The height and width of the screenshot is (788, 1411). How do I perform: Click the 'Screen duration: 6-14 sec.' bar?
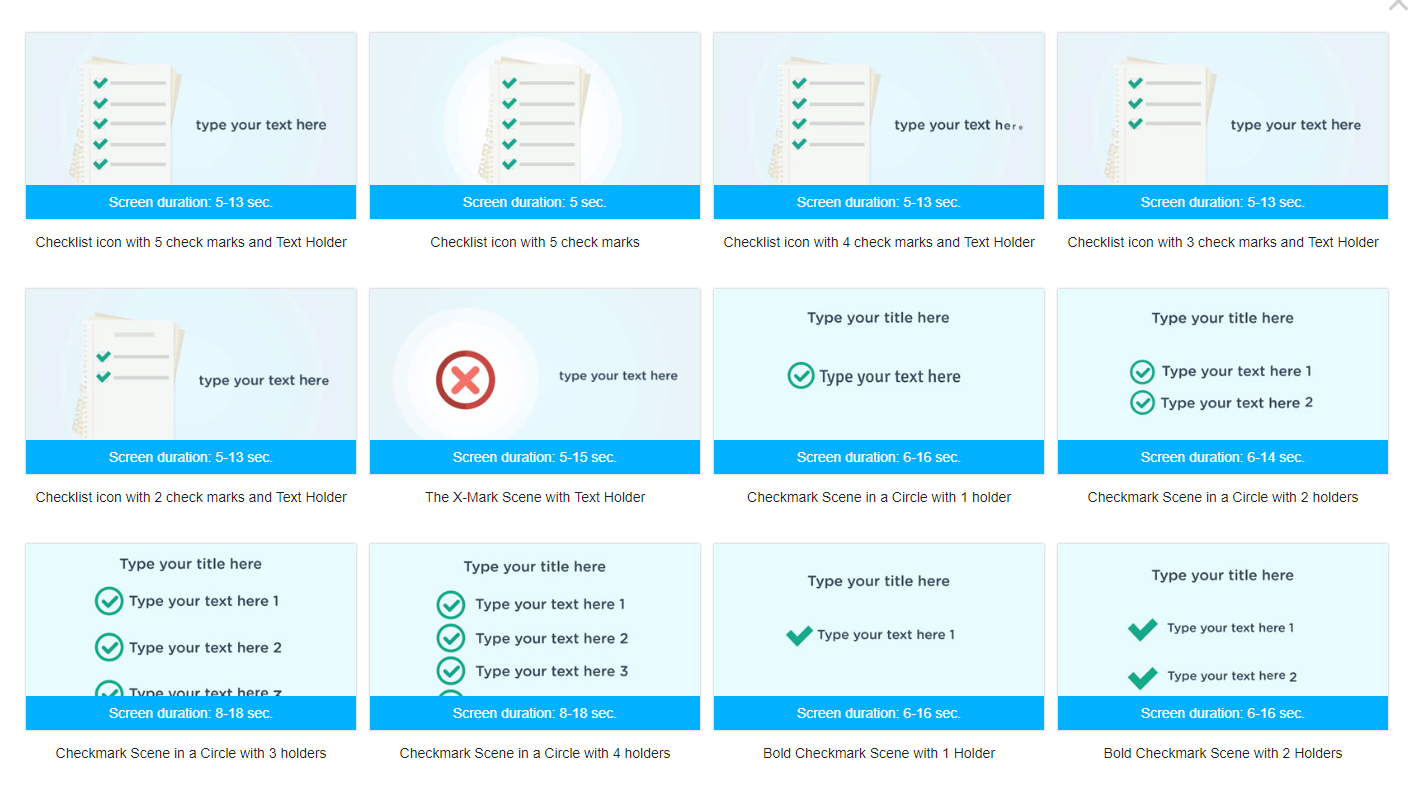pyautogui.click(x=1223, y=457)
